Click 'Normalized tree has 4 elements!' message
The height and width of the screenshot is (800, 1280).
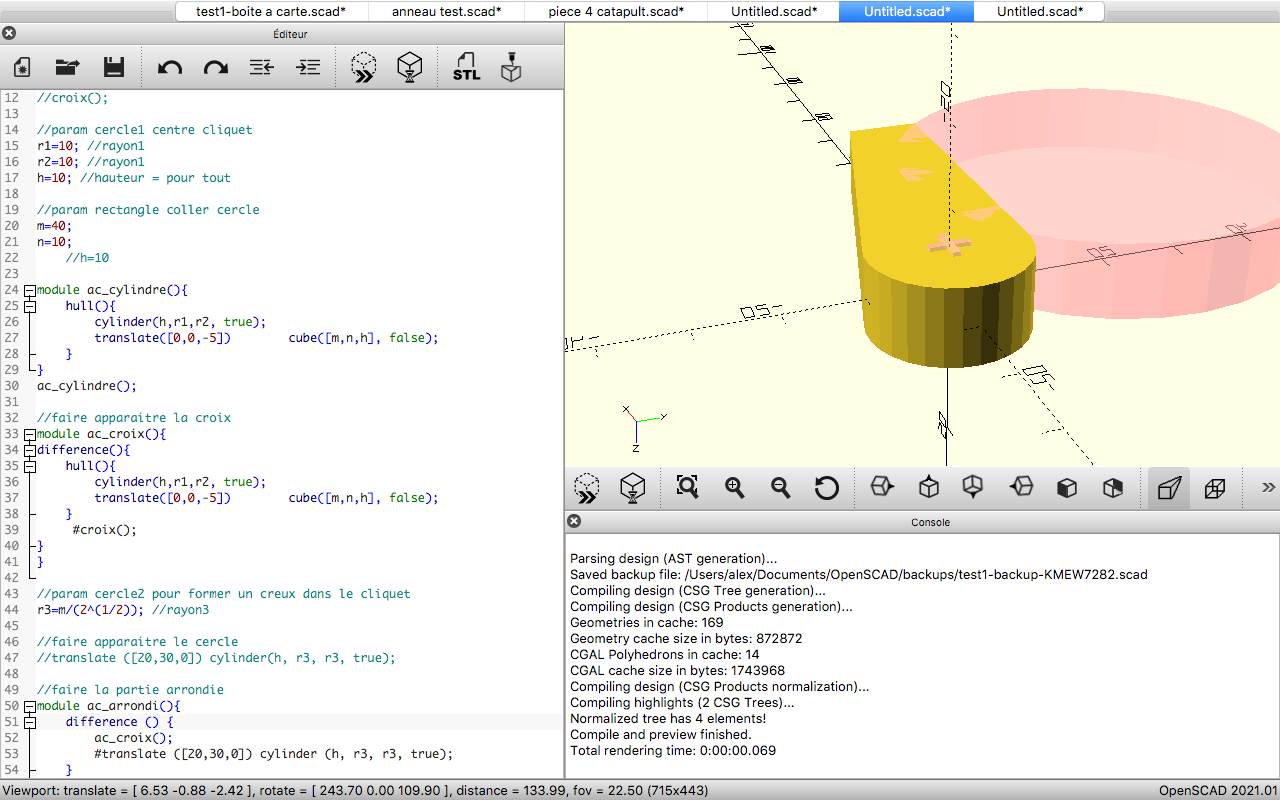click(x=668, y=719)
